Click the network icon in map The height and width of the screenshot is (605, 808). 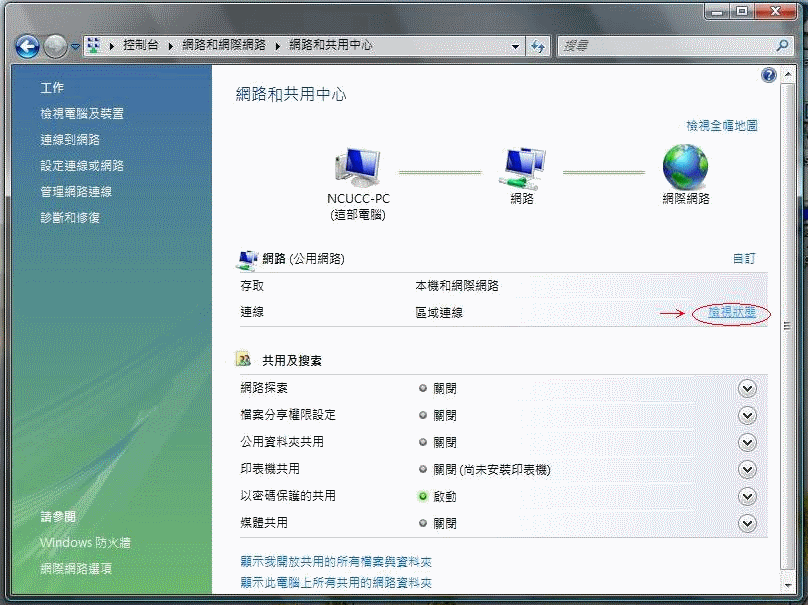point(522,167)
